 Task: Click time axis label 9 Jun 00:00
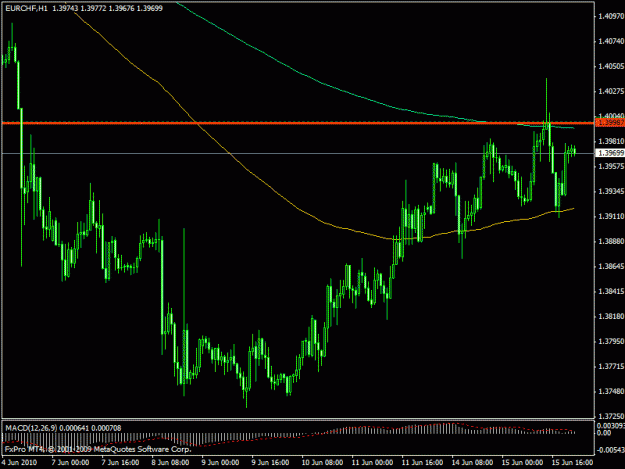pyautogui.click(x=220, y=463)
